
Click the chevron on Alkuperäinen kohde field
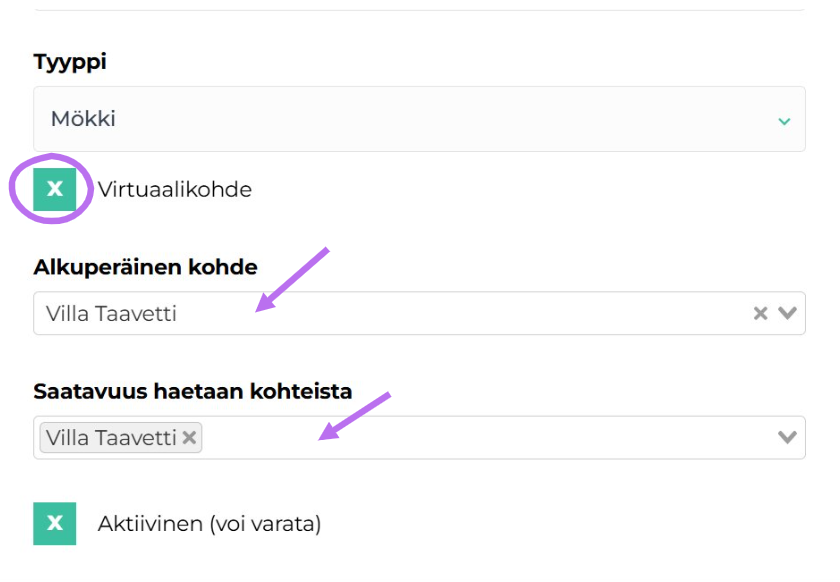pos(785,312)
